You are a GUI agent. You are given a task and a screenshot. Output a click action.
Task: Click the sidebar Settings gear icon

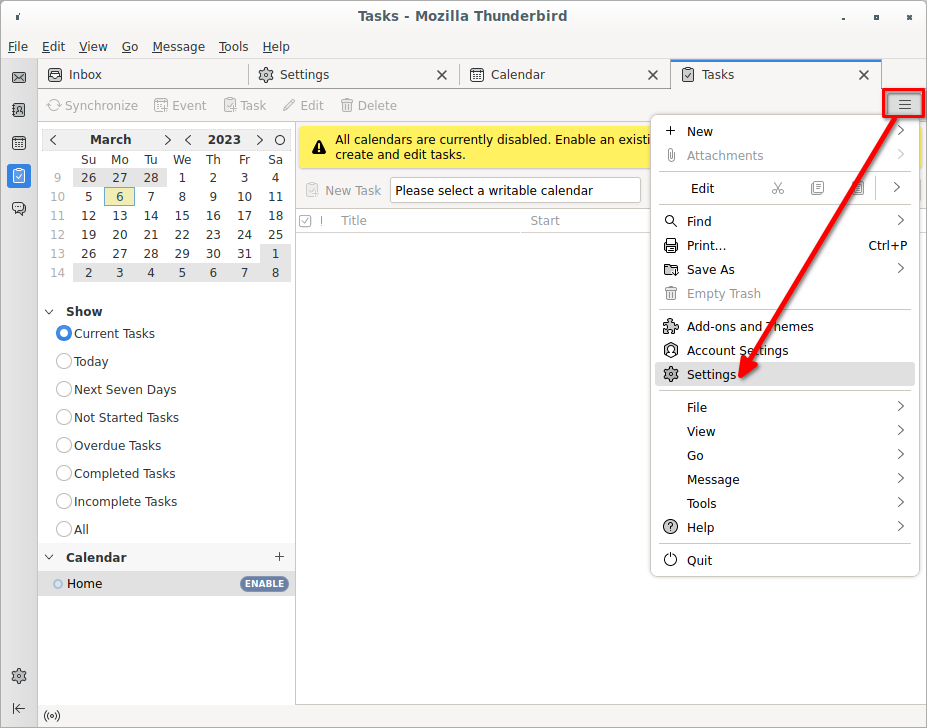(x=18, y=676)
